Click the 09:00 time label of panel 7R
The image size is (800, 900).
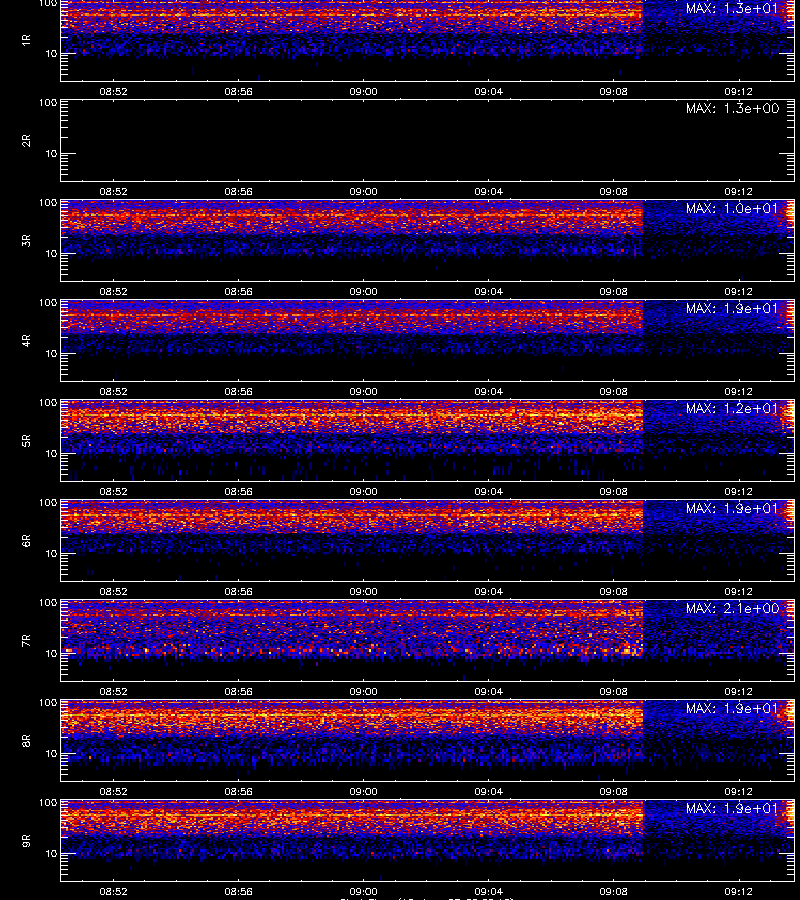tap(363, 692)
